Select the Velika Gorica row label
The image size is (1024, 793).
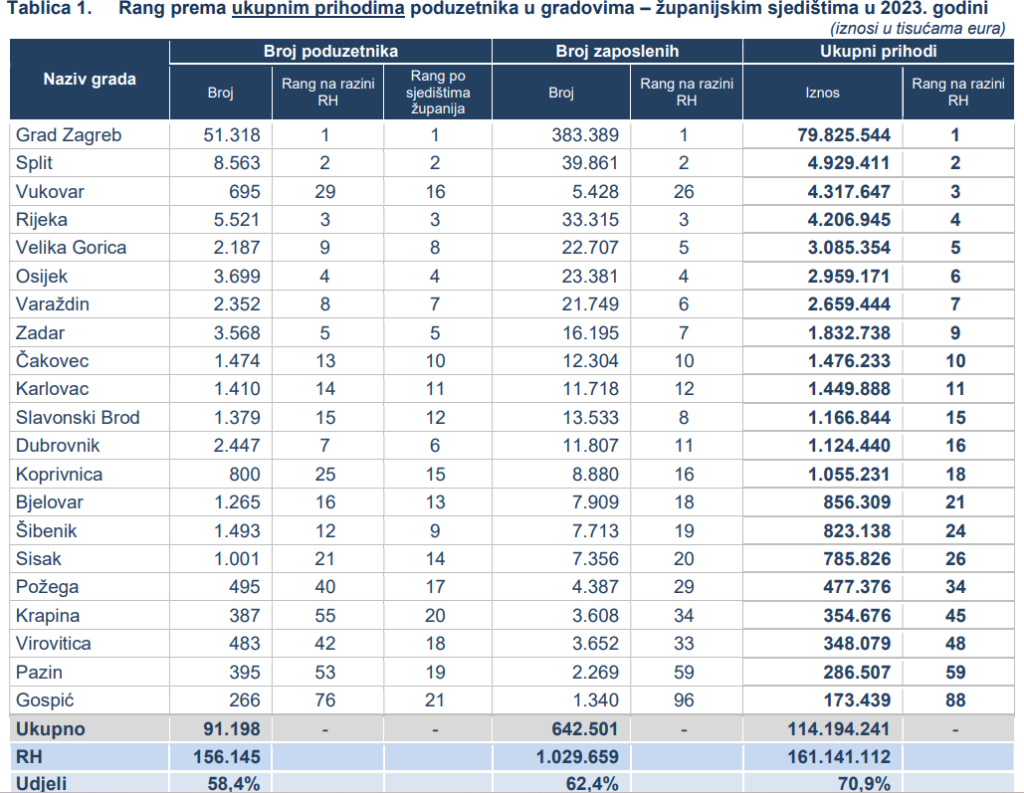(71, 247)
